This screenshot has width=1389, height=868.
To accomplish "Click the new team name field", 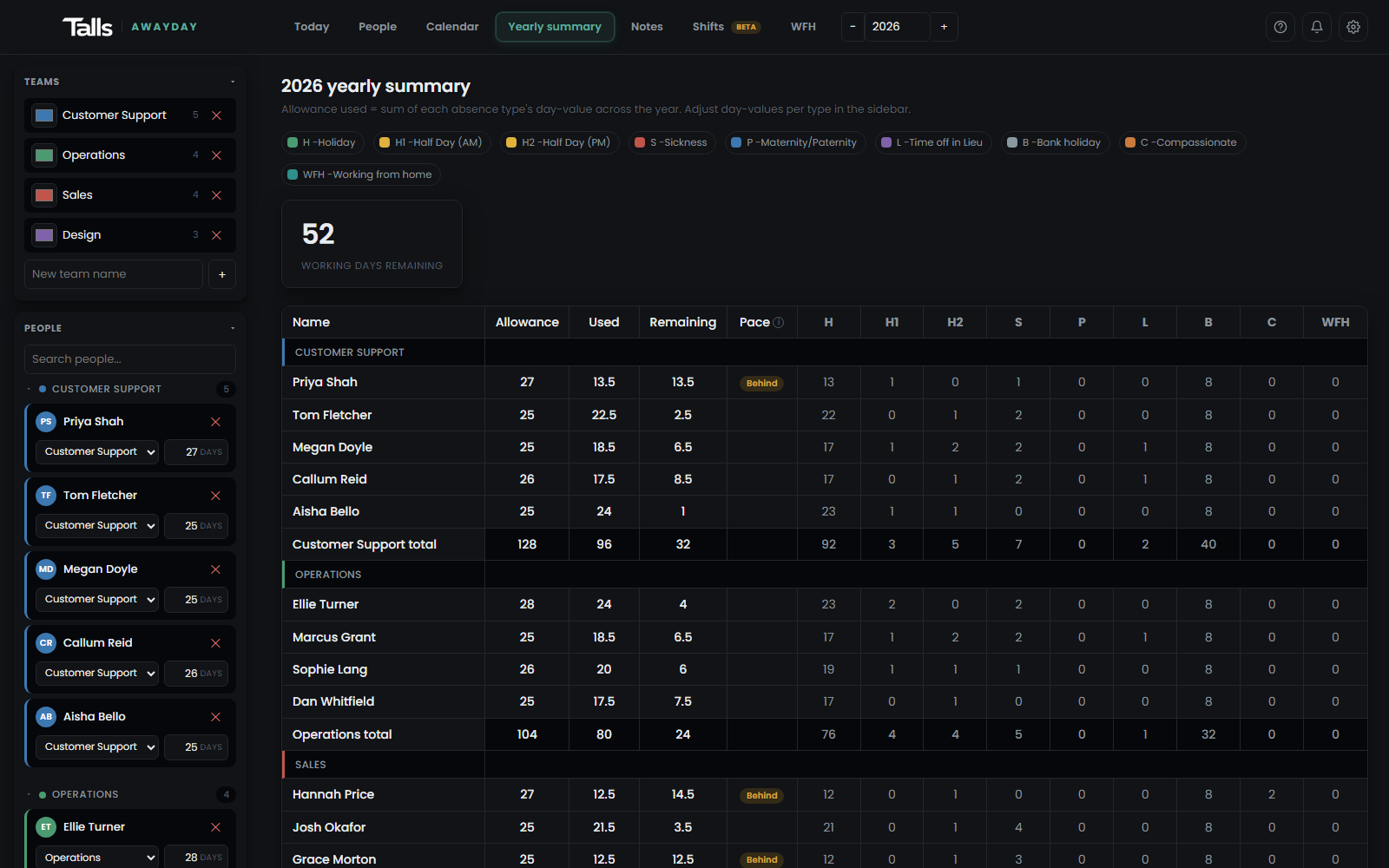I will pyautogui.click(x=114, y=274).
